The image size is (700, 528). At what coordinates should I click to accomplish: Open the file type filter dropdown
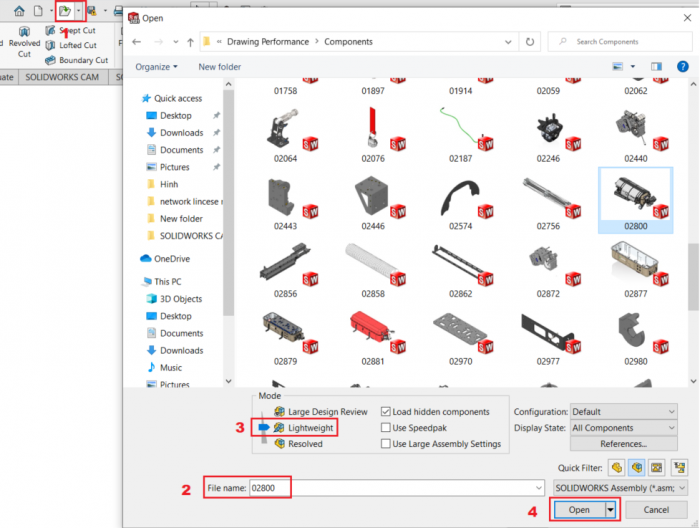(620, 488)
